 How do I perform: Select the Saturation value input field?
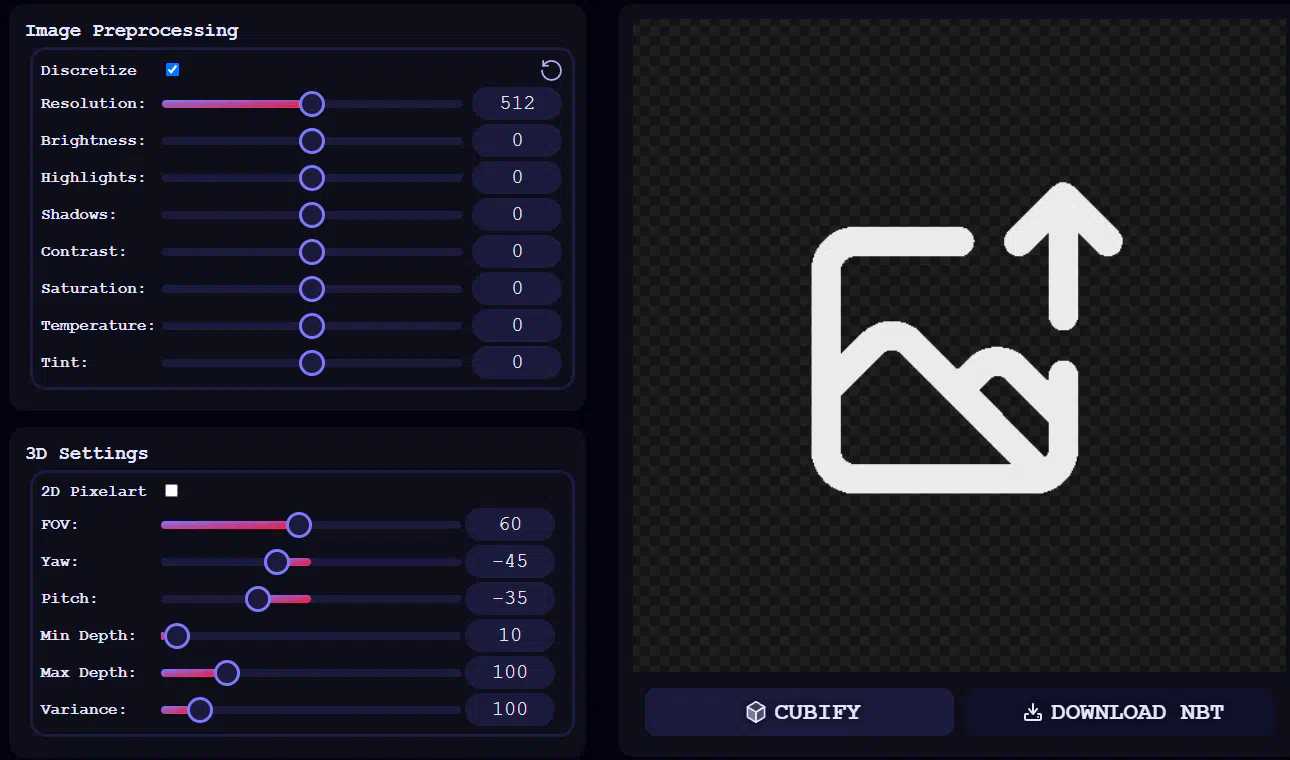tap(517, 288)
